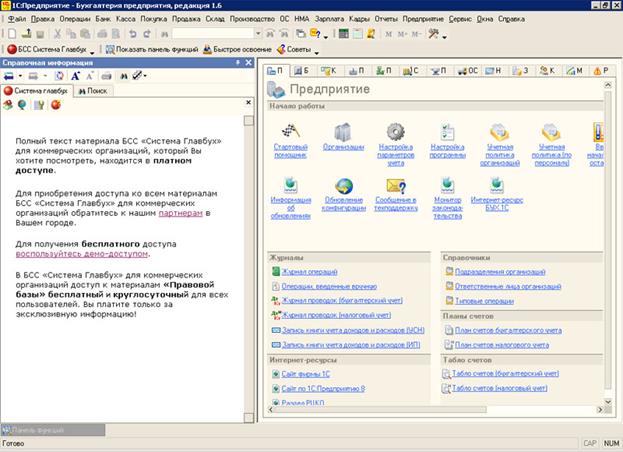
Task: Click the buildings Организации icon
Action: click(342, 132)
